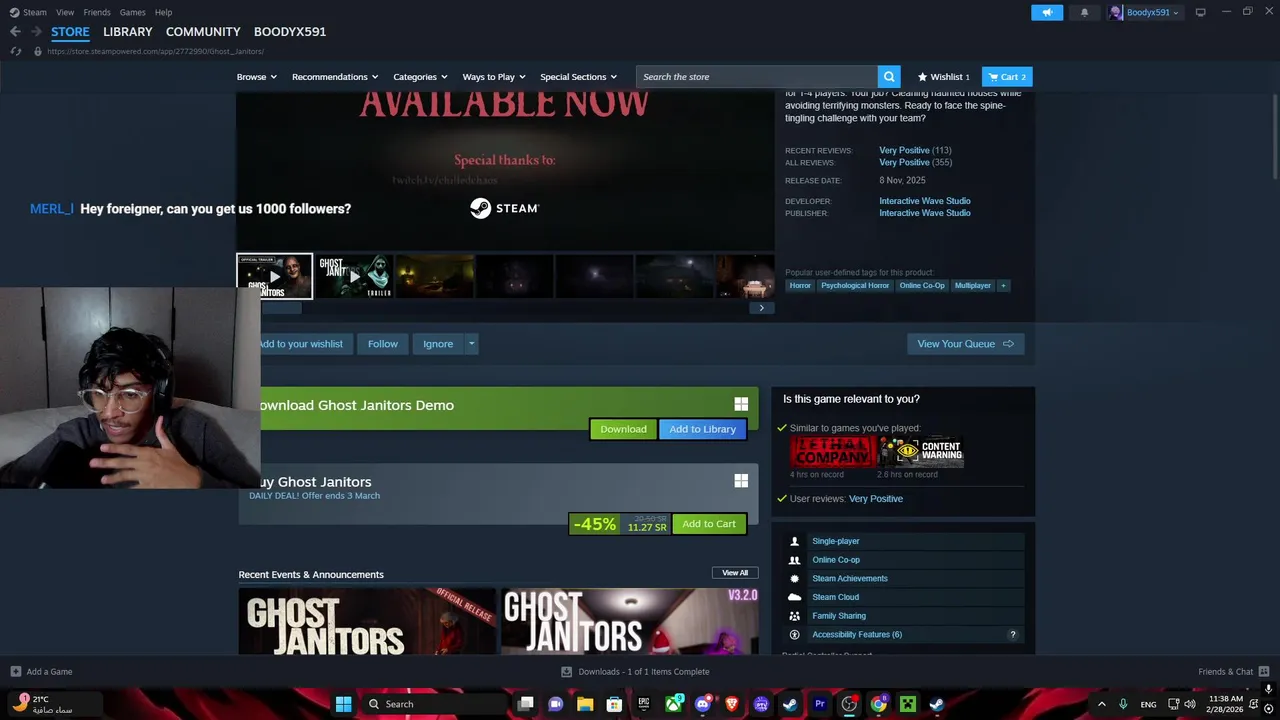Screen dimensions: 1280x720
Task: Expand the Ways to Play menu
Action: click(x=494, y=77)
